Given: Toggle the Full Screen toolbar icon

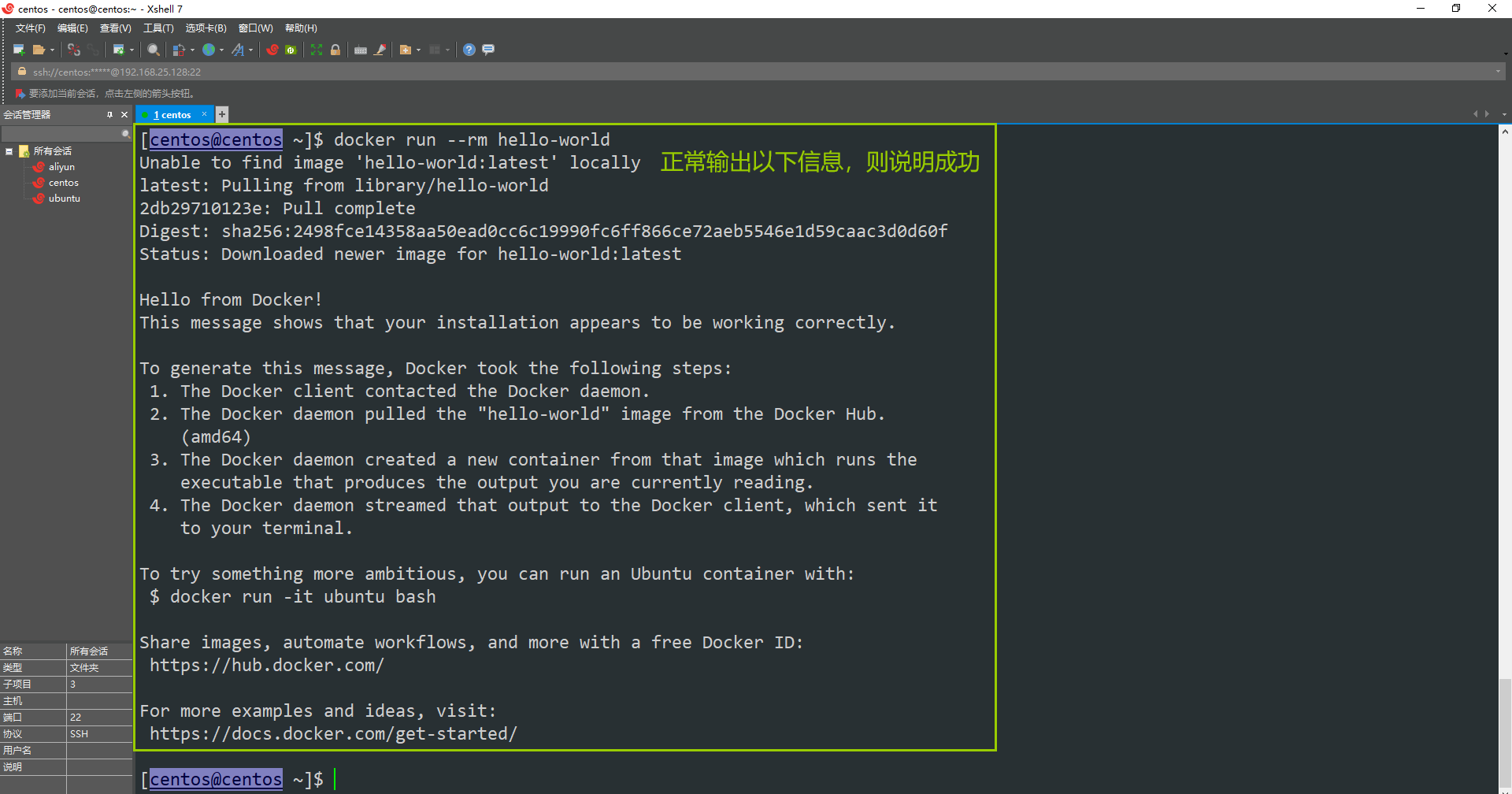Looking at the screenshot, I should 317,50.
